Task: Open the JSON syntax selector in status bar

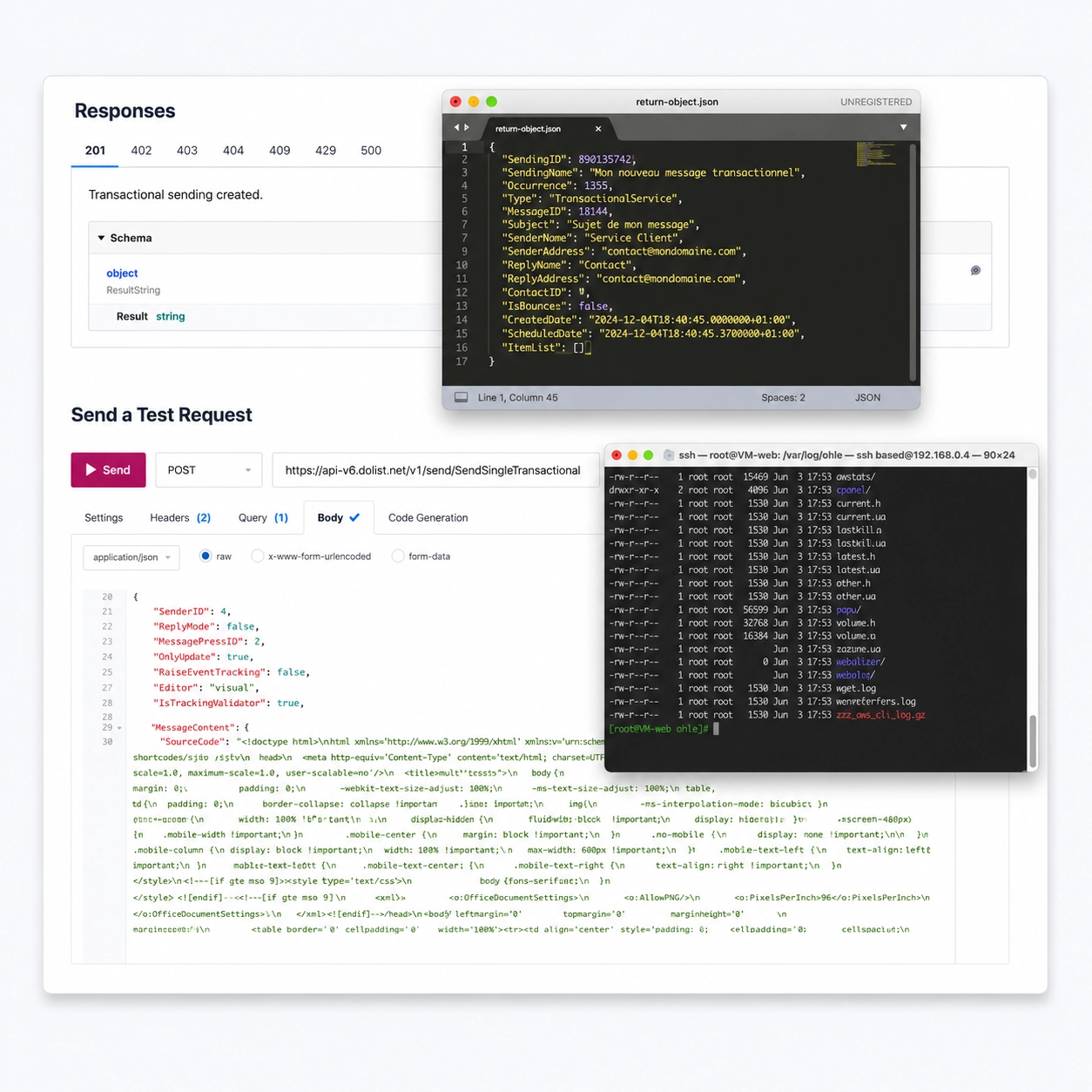Action: click(867, 397)
